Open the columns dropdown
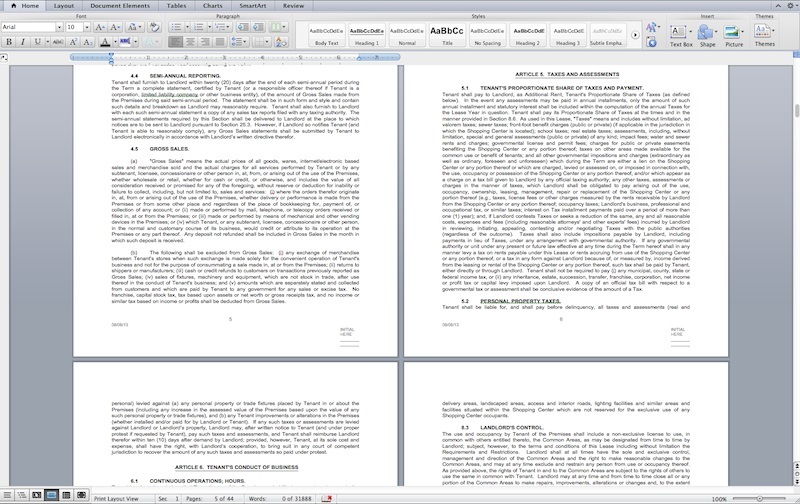 [x=278, y=27]
